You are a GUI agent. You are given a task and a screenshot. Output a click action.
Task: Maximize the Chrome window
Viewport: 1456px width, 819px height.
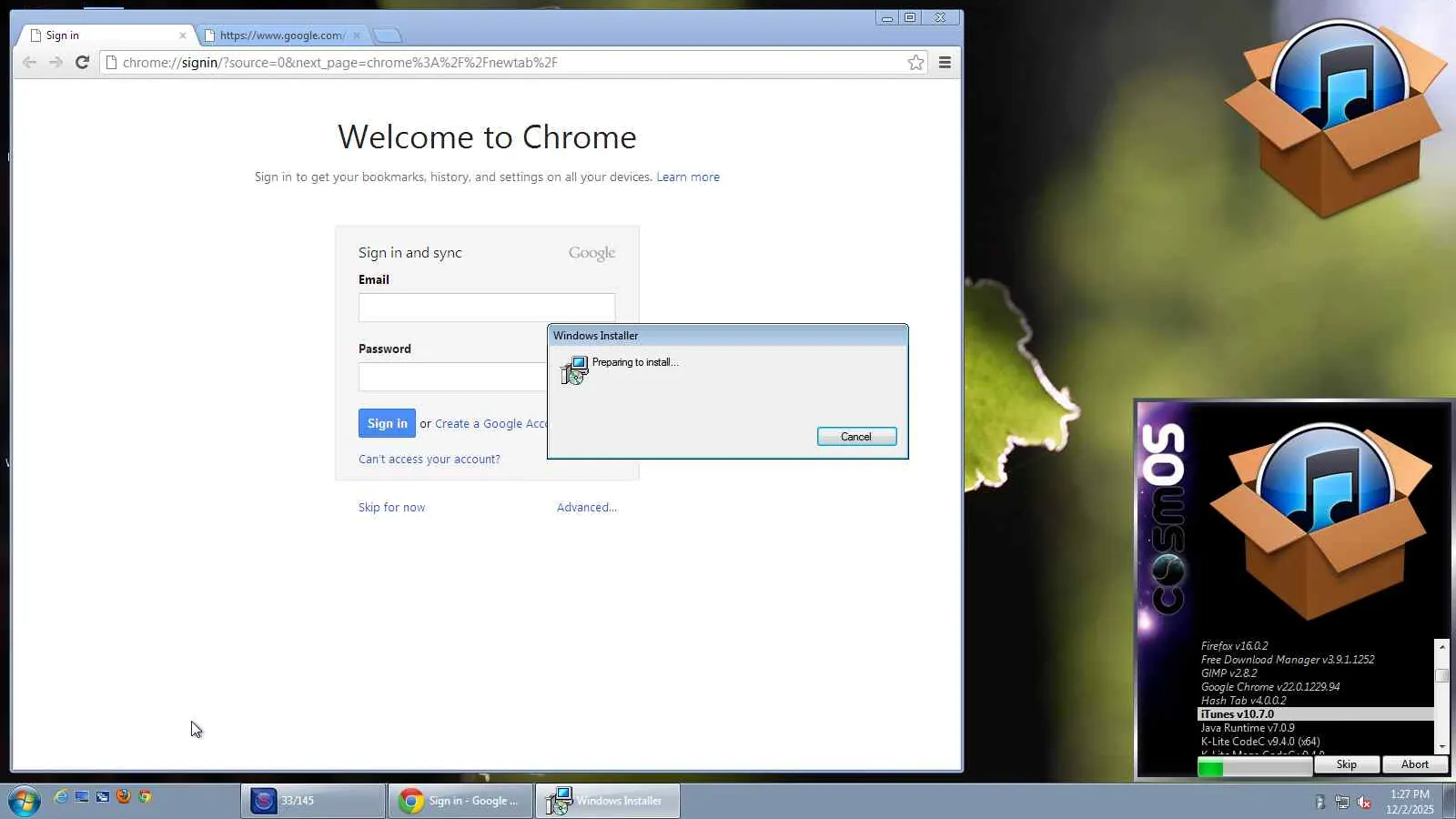point(910,17)
